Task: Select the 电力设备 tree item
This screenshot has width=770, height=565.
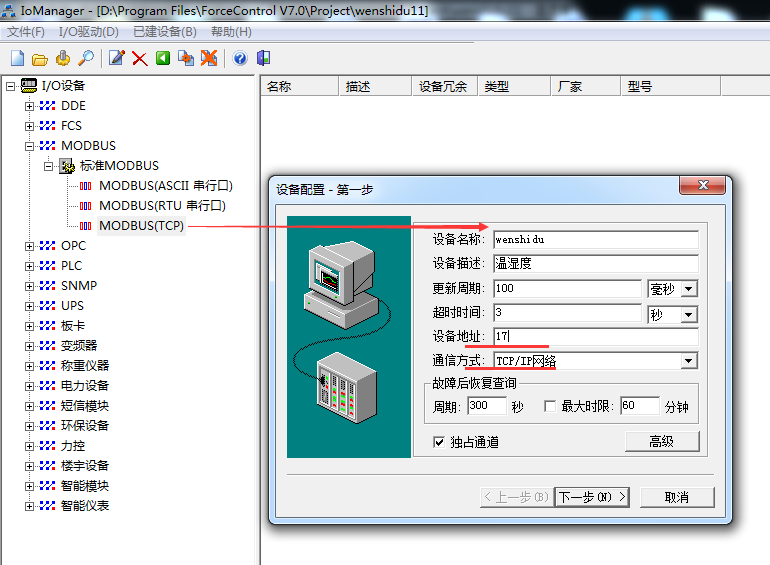Action: tap(85, 386)
